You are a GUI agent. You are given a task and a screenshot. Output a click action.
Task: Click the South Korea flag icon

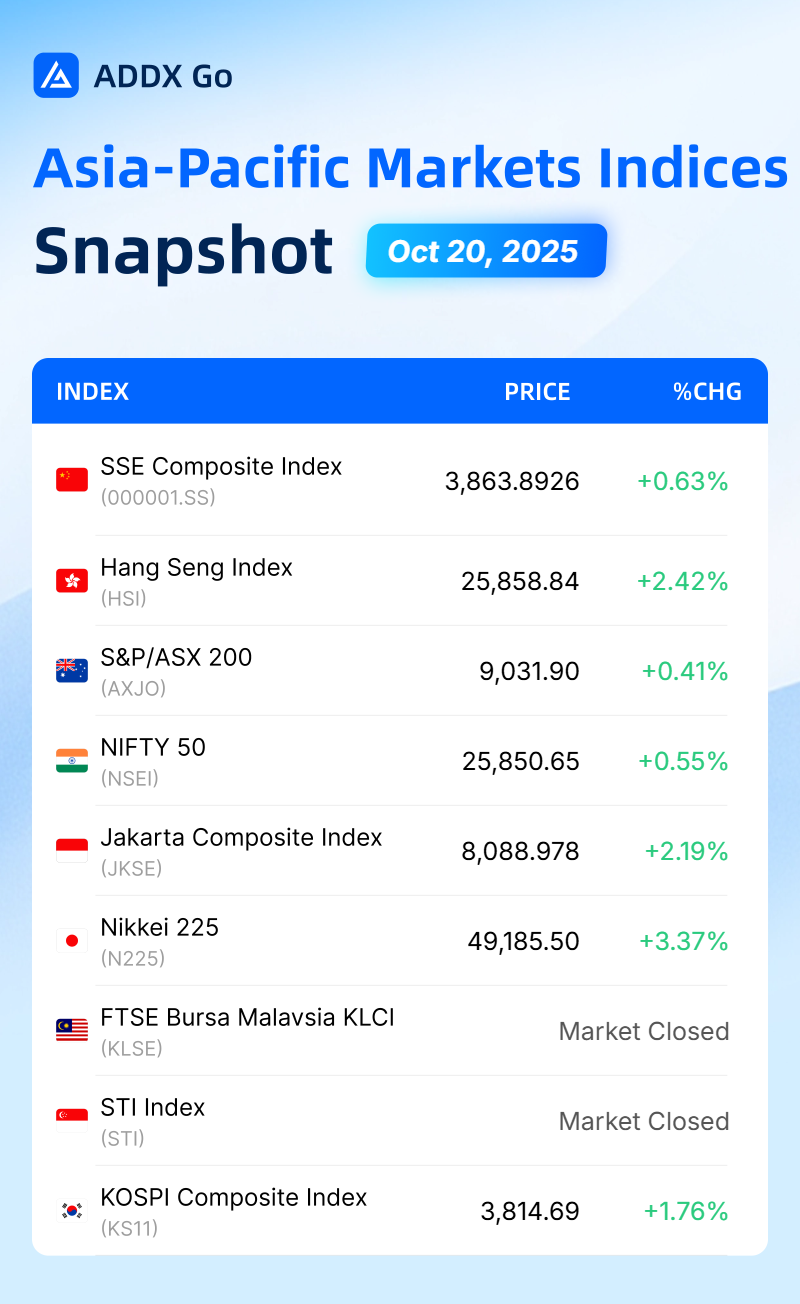[72, 1211]
